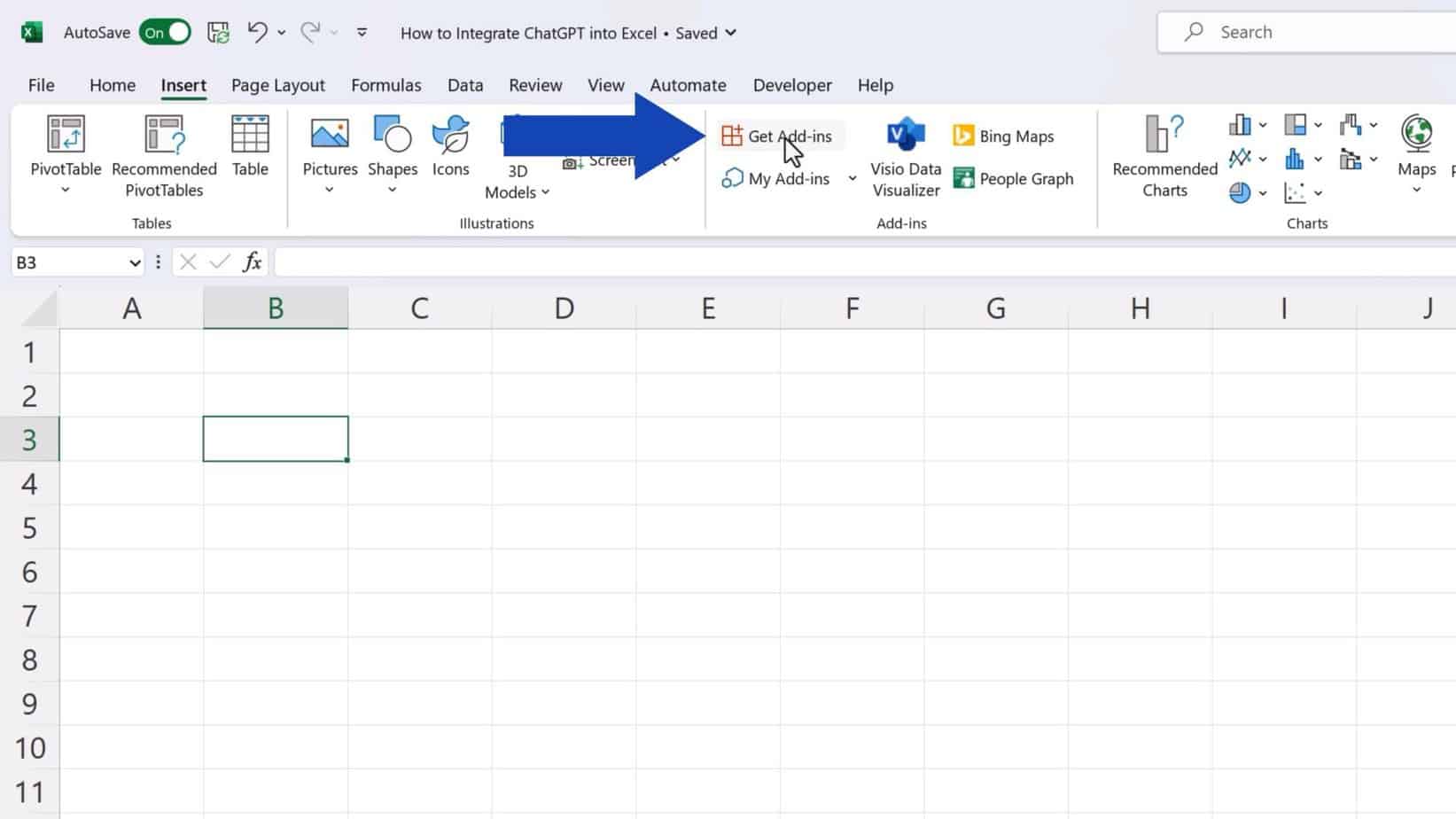Open the Automate menu
Image resolution: width=1456 pixels, height=819 pixels.
click(x=688, y=85)
